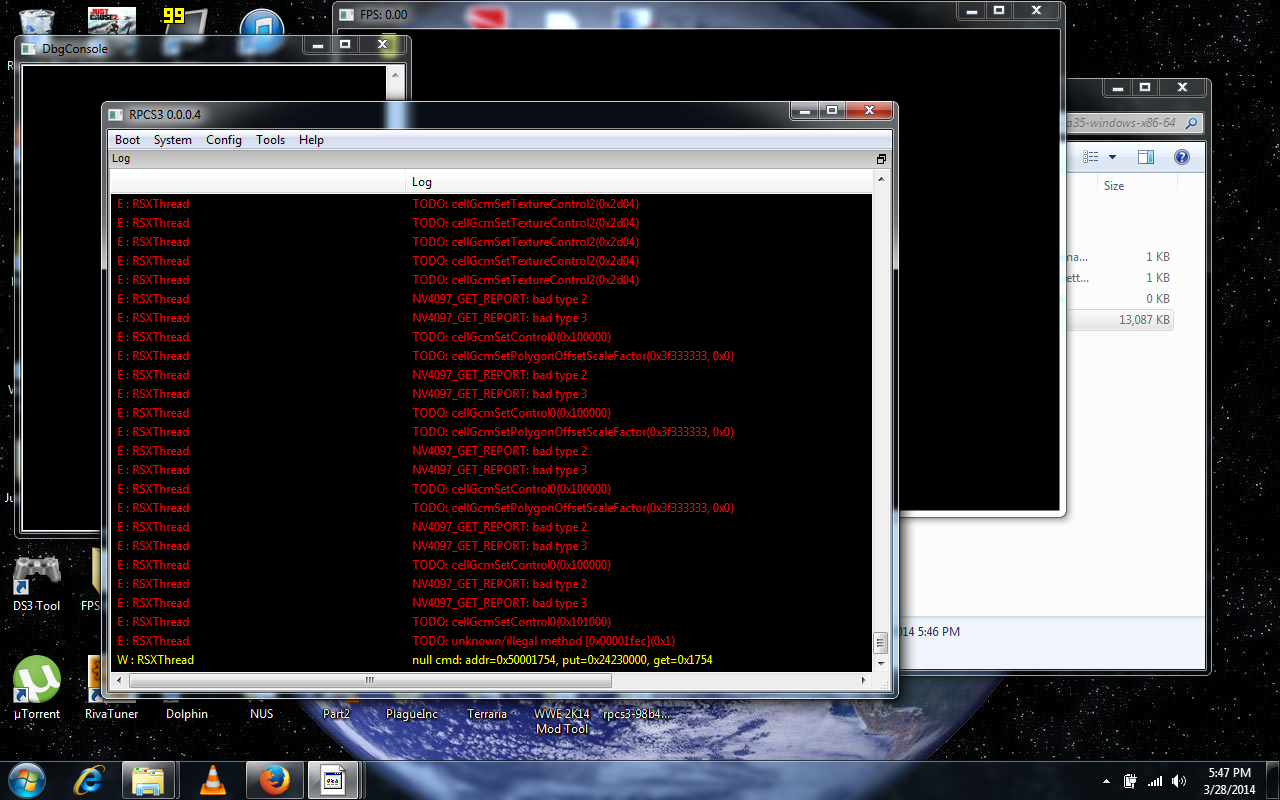
Task: Toggle the preview pane icon in Explorer
Action: tap(1146, 157)
